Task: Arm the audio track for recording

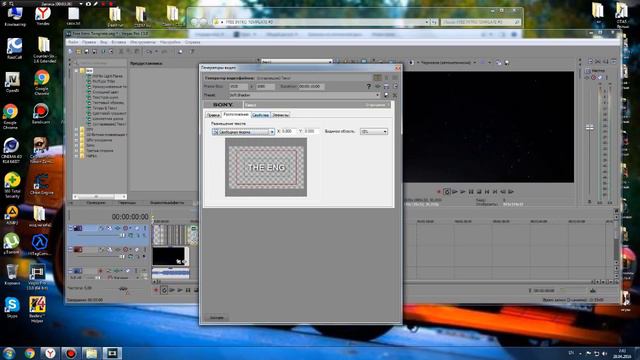Action: [100, 271]
